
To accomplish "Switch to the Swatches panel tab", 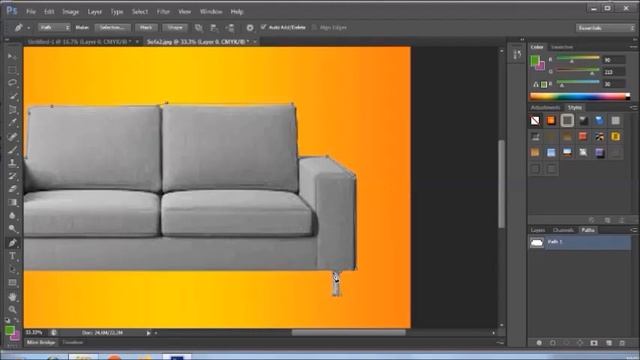I will click(562, 47).
